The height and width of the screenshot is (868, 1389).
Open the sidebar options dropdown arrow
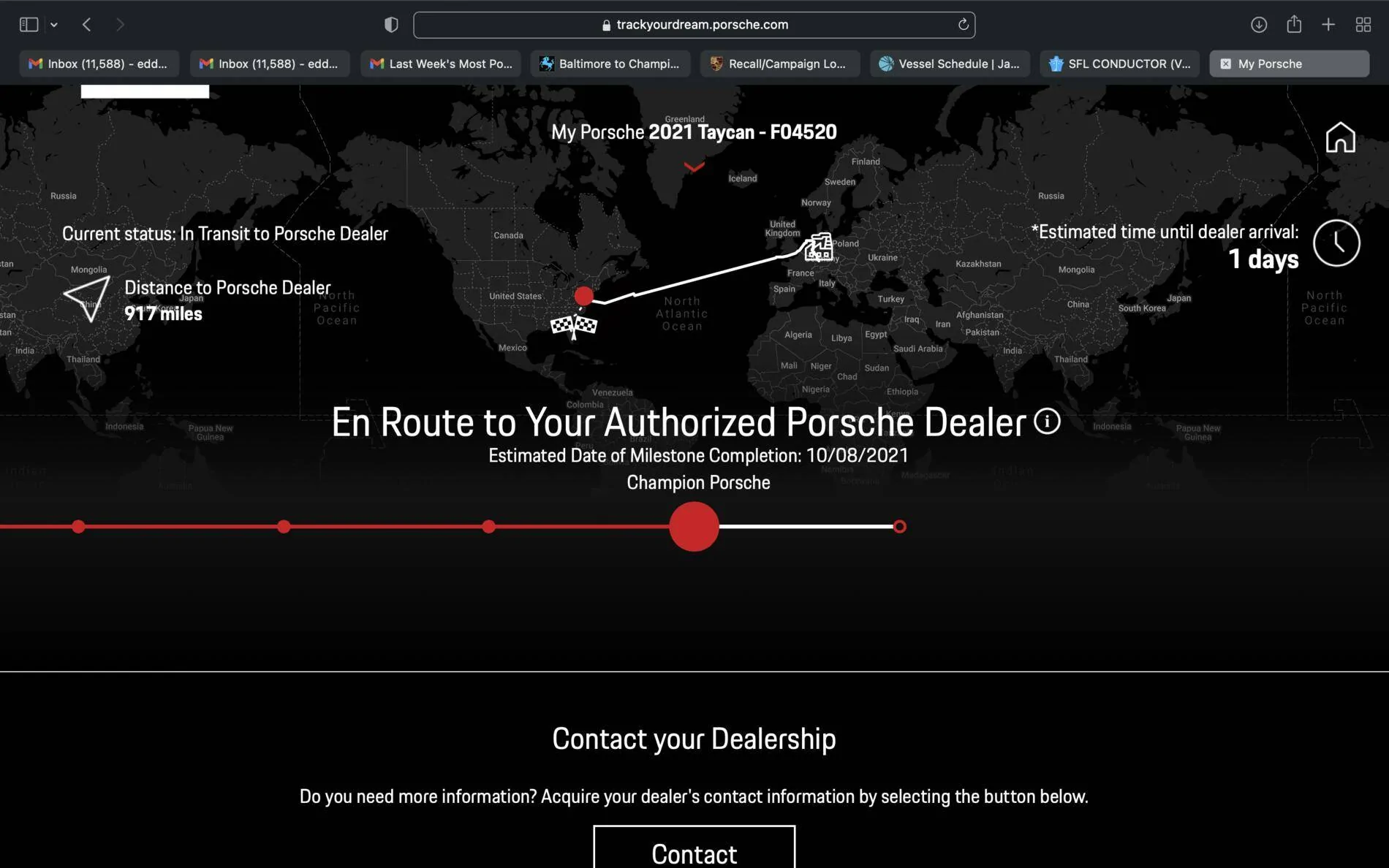[54, 25]
